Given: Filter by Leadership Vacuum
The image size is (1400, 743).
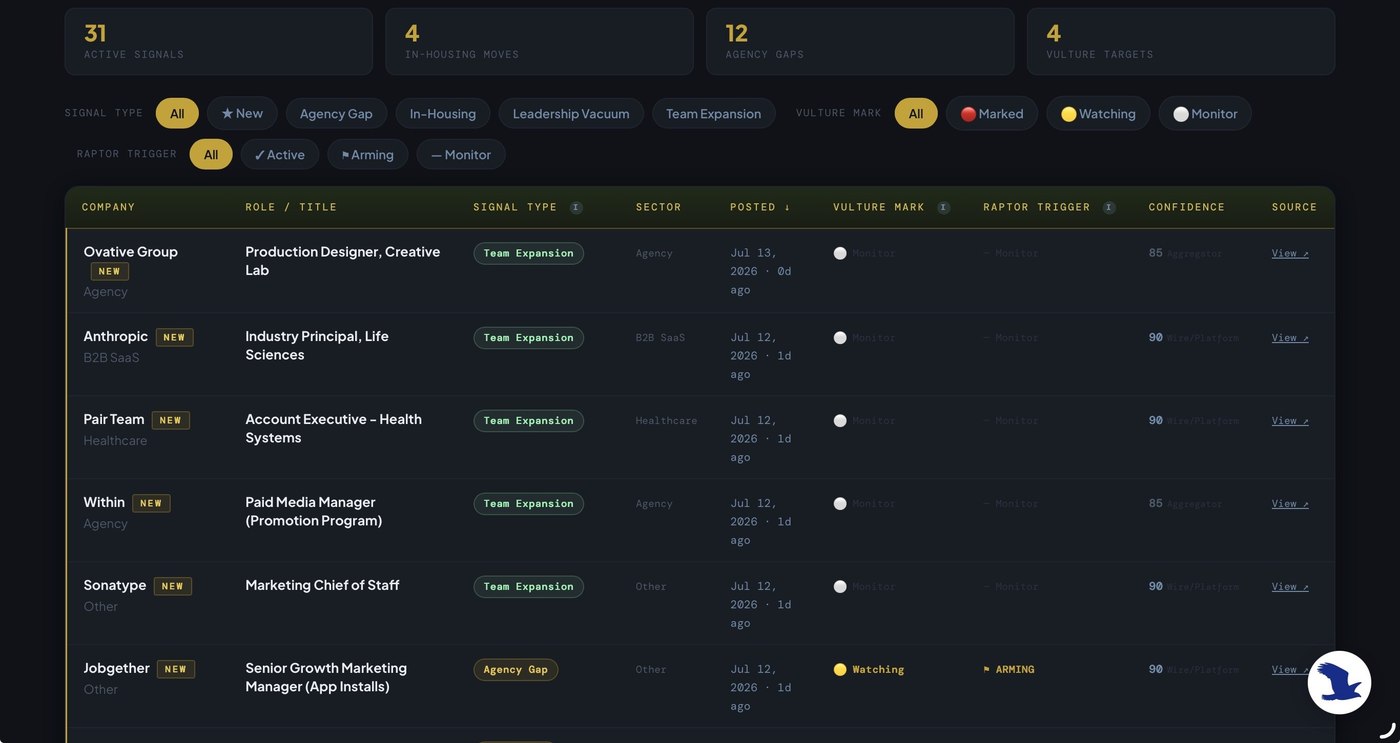Looking at the screenshot, I should click(571, 113).
